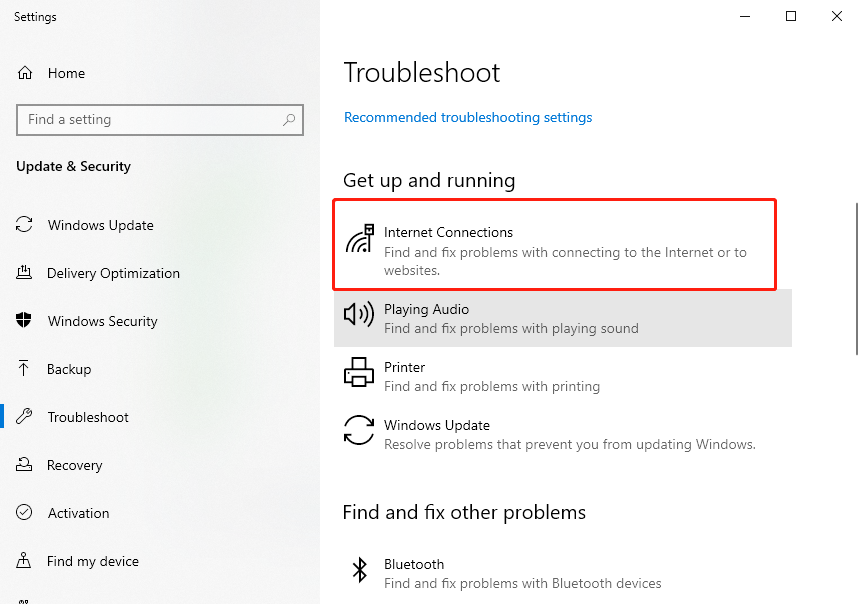860x604 pixels.
Task: Click the Internet Connections Wi-Fi icon
Action: coord(360,239)
